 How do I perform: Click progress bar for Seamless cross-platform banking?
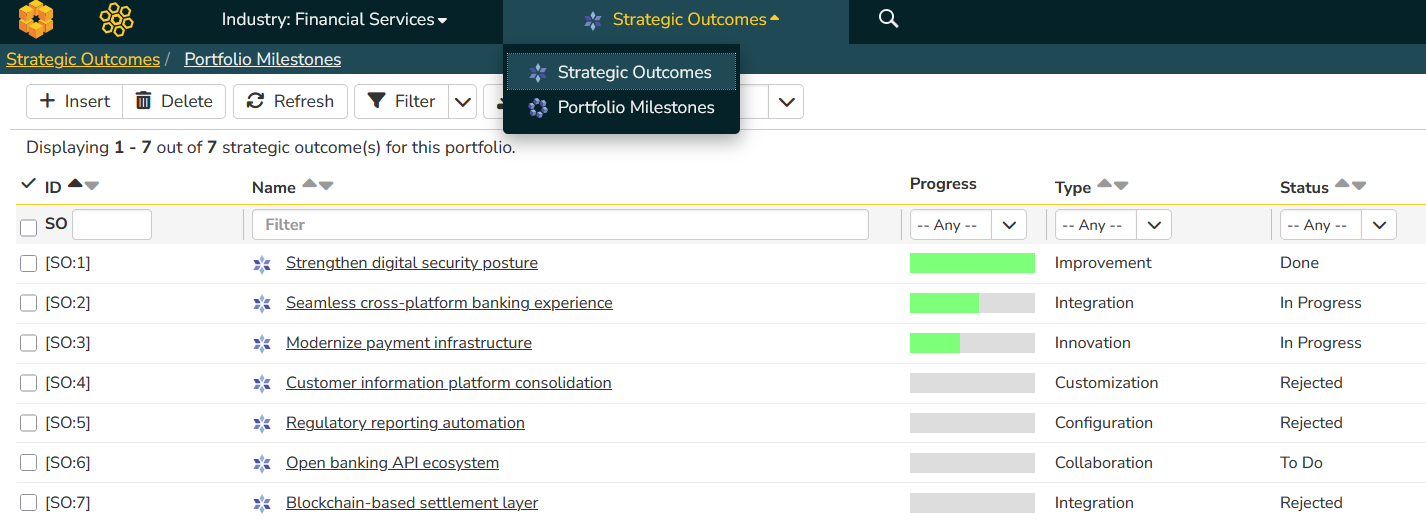point(972,303)
